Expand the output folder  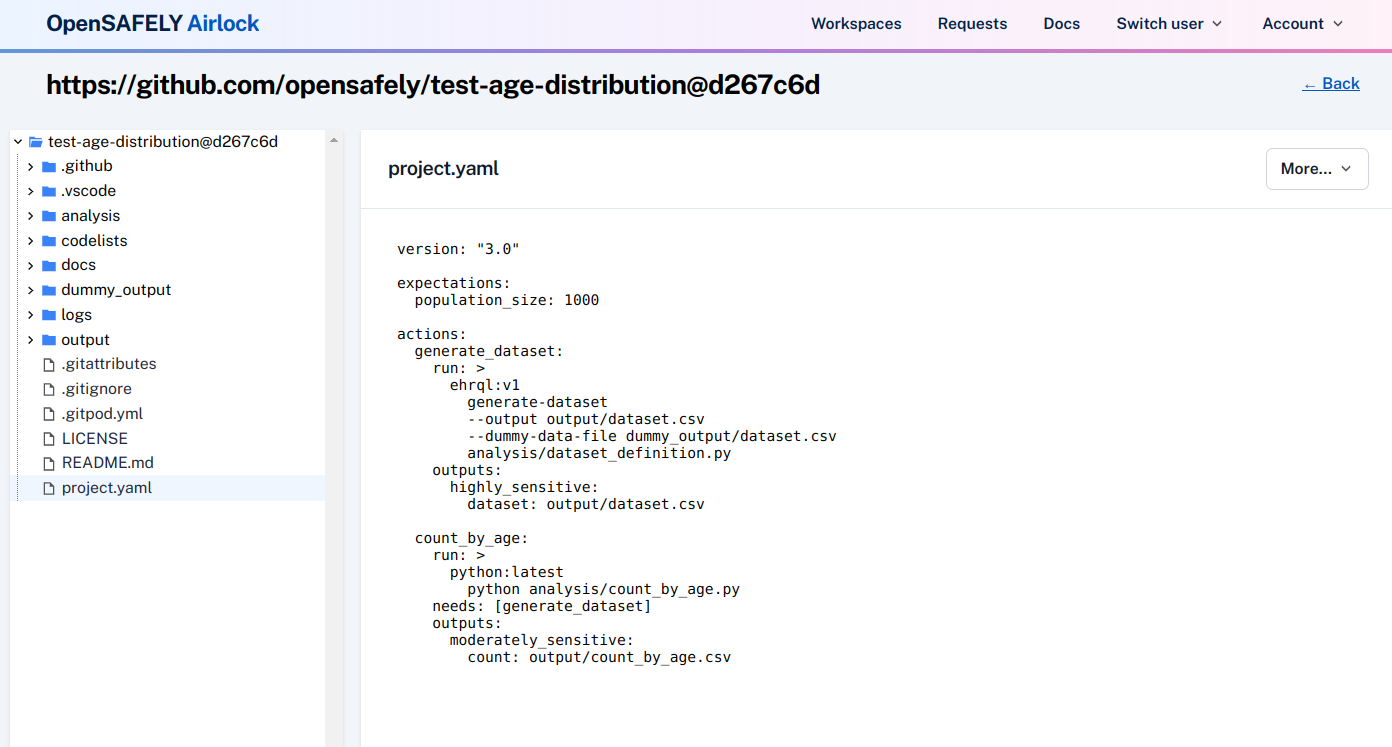[x=29, y=339]
